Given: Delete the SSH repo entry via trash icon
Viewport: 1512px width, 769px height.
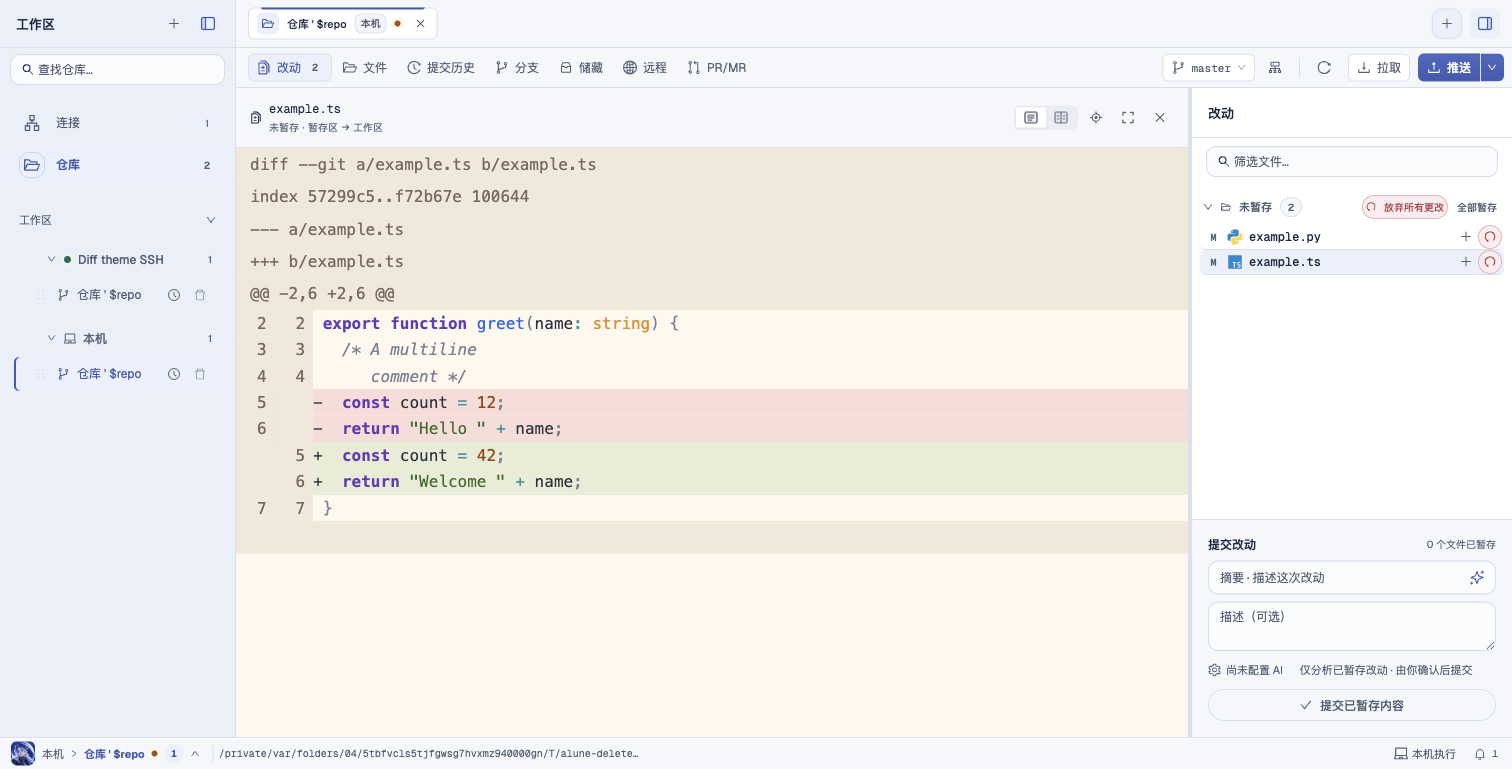Looking at the screenshot, I should coord(200,295).
